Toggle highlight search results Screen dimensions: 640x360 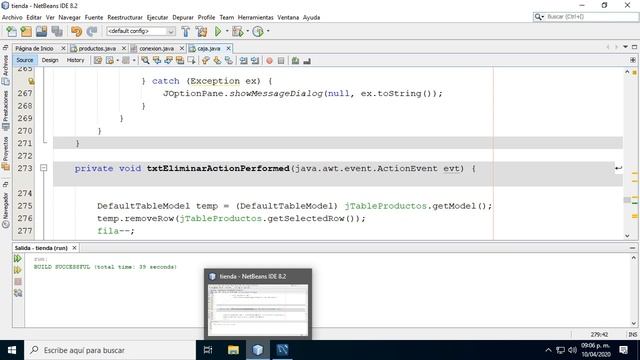pyautogui.click(x=180, y=60)
